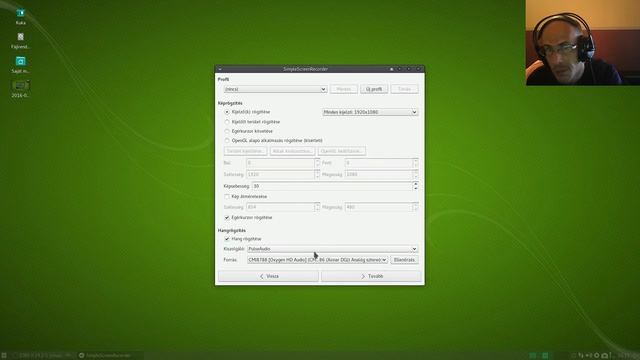The height and width of the screenshot is (360, 640).
Task: Click the scaled Magasság field showing 480
Action: point(378,207)
